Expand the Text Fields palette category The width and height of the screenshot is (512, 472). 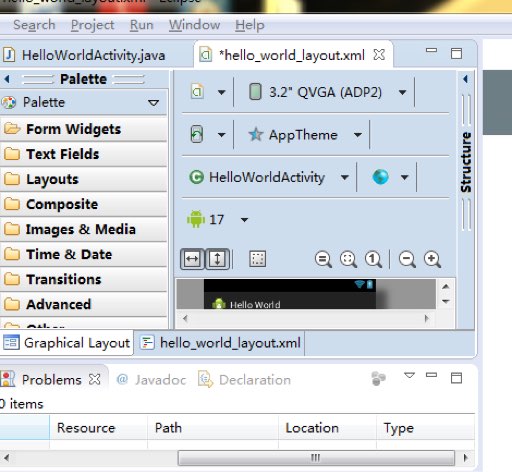pyautogui.click(x=83, y=154)
